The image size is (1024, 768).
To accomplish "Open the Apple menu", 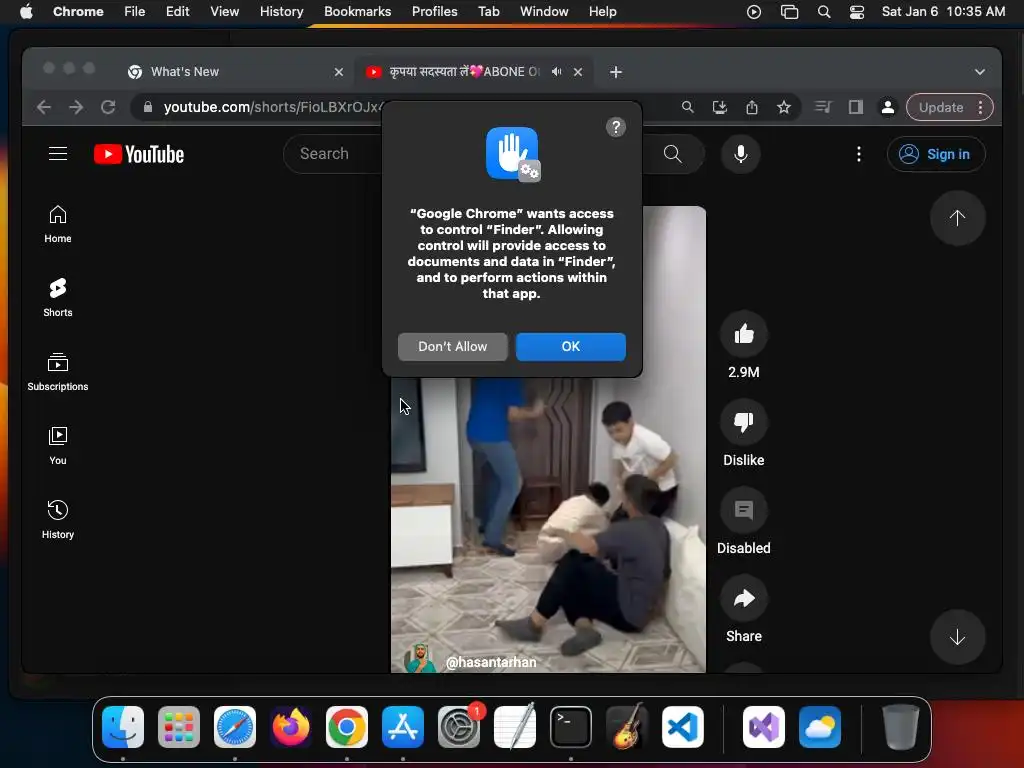I will coord(26,12).
